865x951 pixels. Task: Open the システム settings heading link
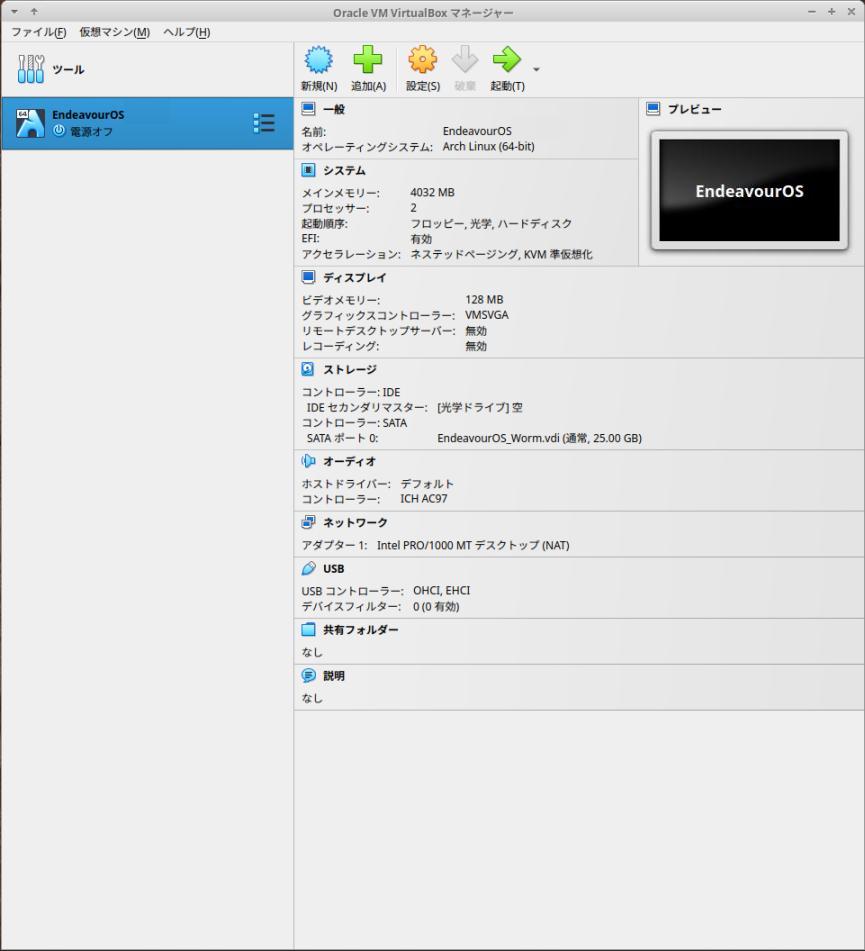tap(345, 170)
